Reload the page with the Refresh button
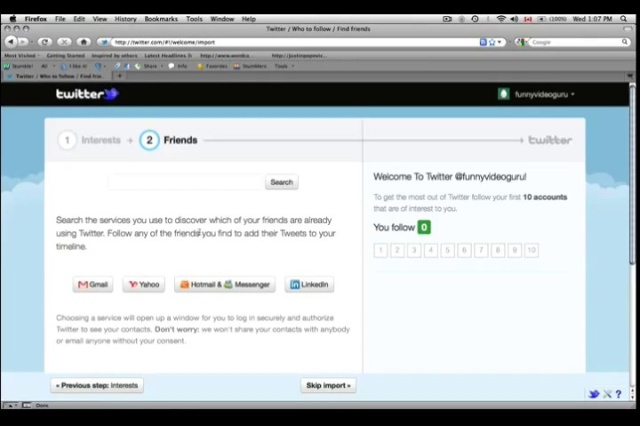Image resolution: width=640 pixels, height=426 pixels. 45,42
